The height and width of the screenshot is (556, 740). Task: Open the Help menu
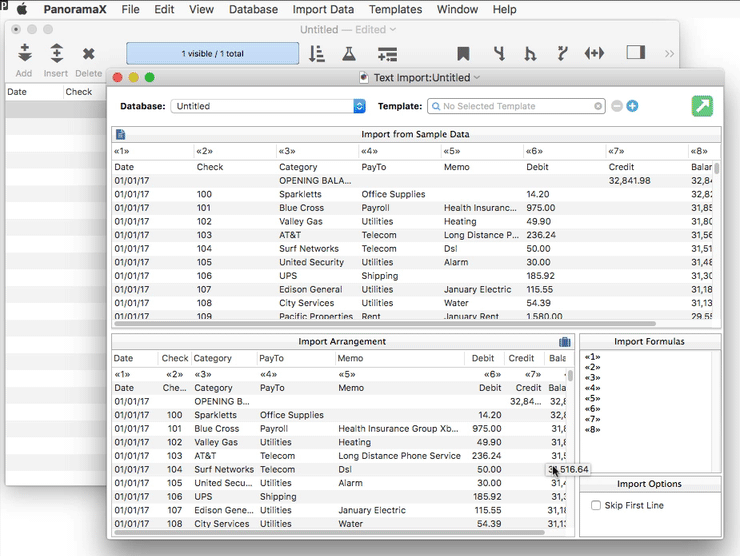click(505, 9)
